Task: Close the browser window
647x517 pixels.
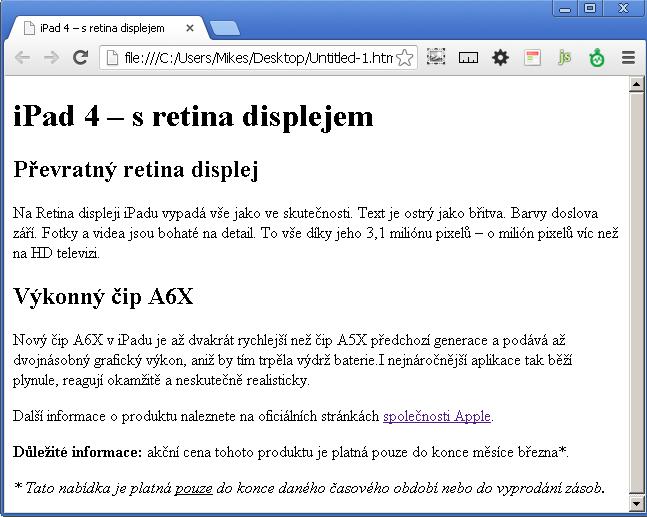Action: pos(623,8)
